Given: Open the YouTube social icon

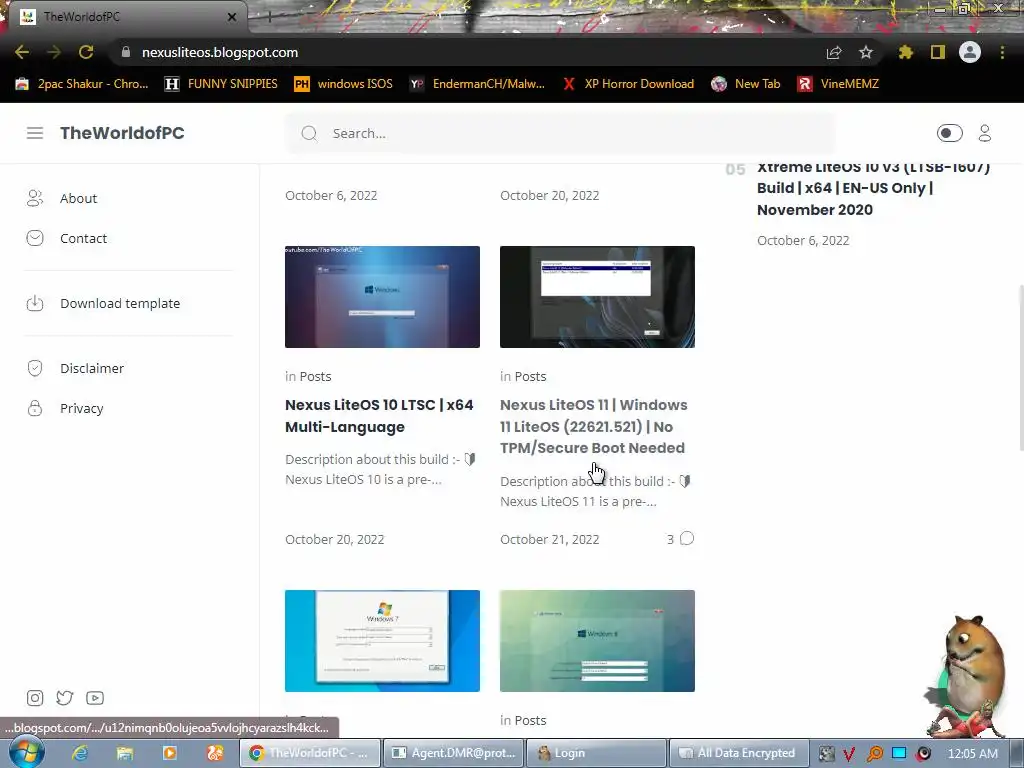Looking at the screenshot, I should click(x=95, y=698).
